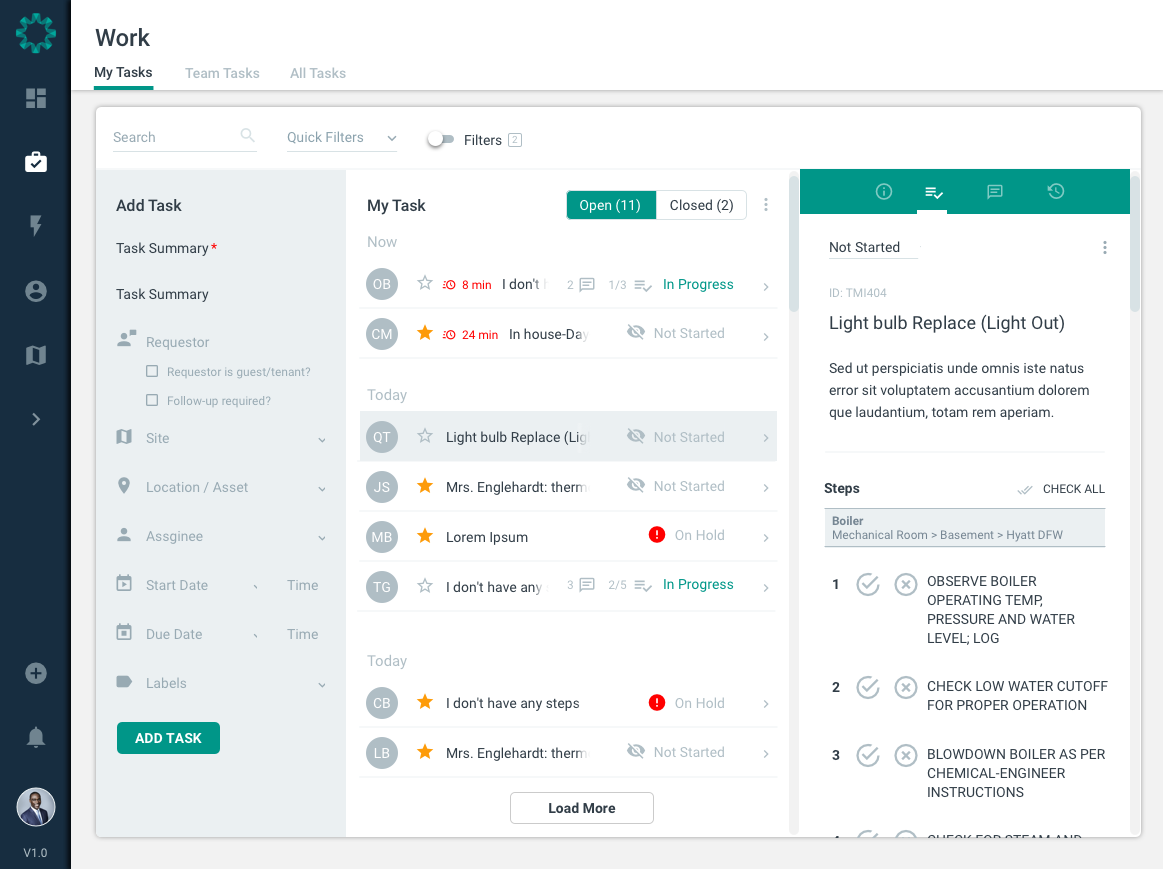The width and height of the screenshot is (1163, 869).
Task: Open the Quick Filters dropdown
Action: point(341,138)
